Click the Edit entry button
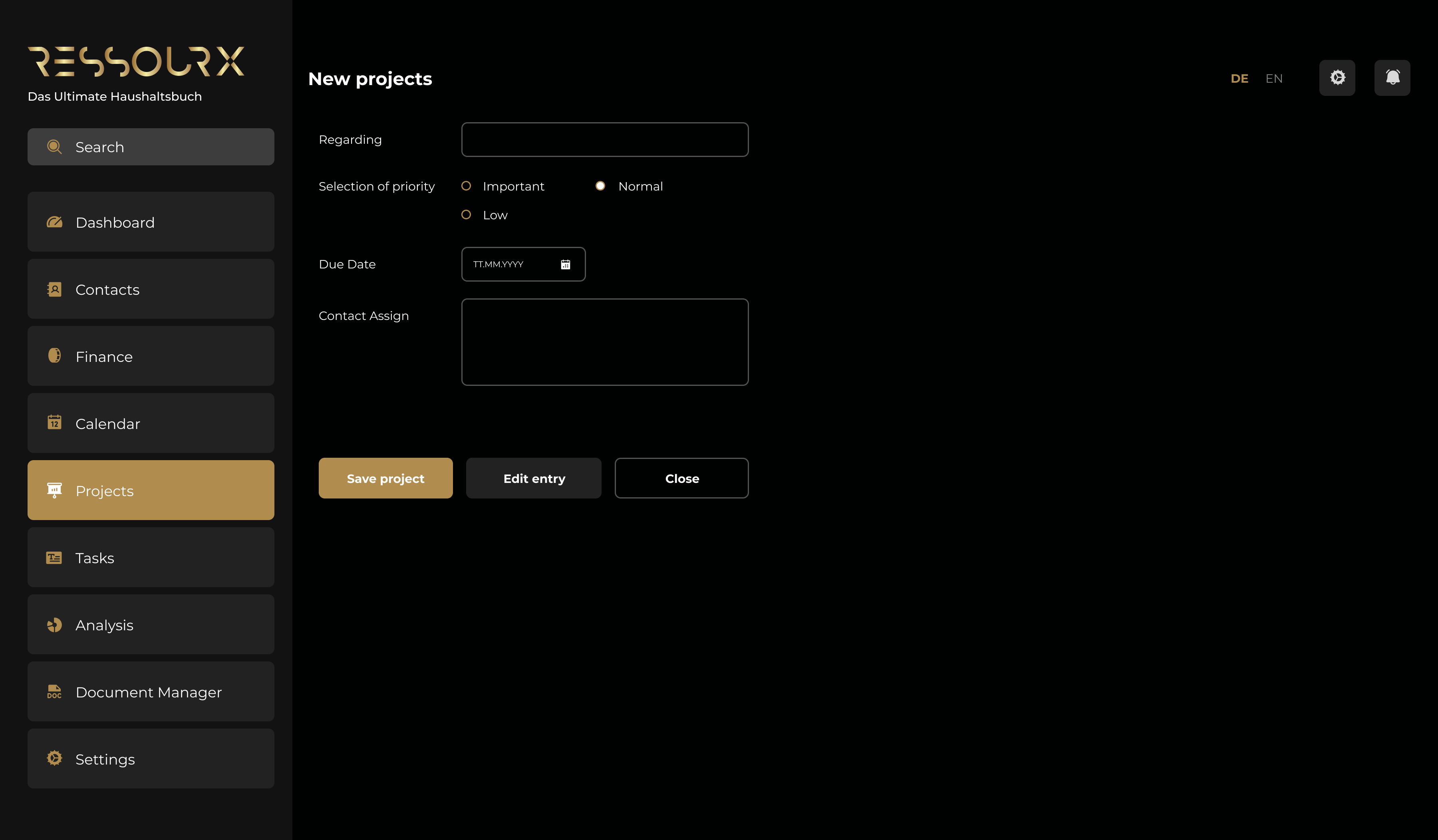This screenshot has width=1438, height=840. click(x=534, y=478)
